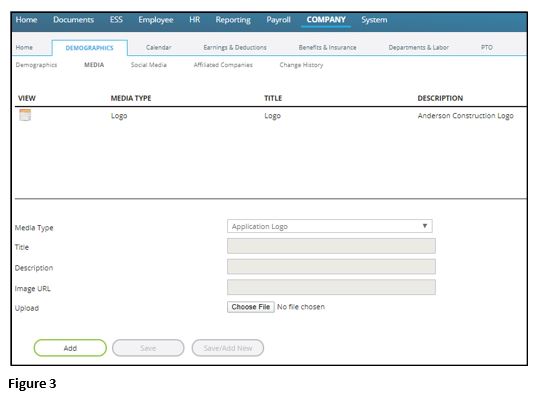Click the Anderson Construction Logo description

(466, 116)
